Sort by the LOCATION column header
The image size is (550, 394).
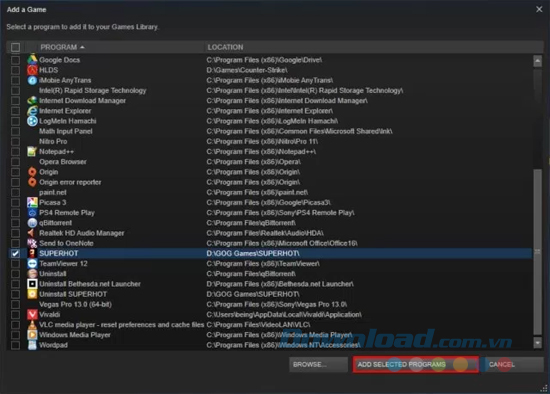[x=225, y=47]
